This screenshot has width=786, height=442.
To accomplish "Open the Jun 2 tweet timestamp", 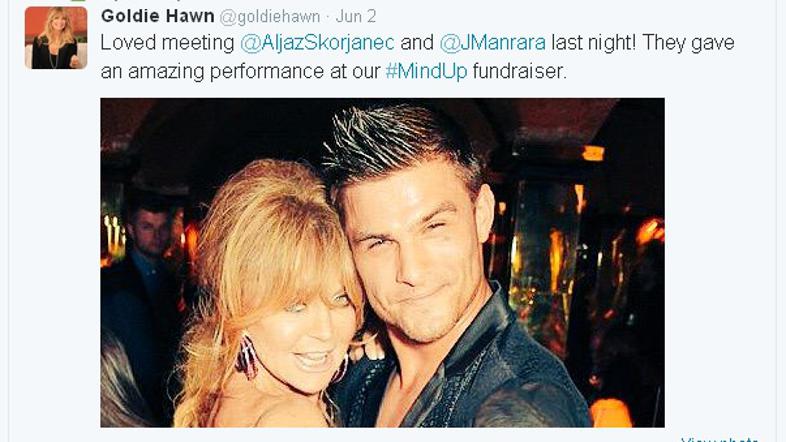I will click(x=356, y=17).
